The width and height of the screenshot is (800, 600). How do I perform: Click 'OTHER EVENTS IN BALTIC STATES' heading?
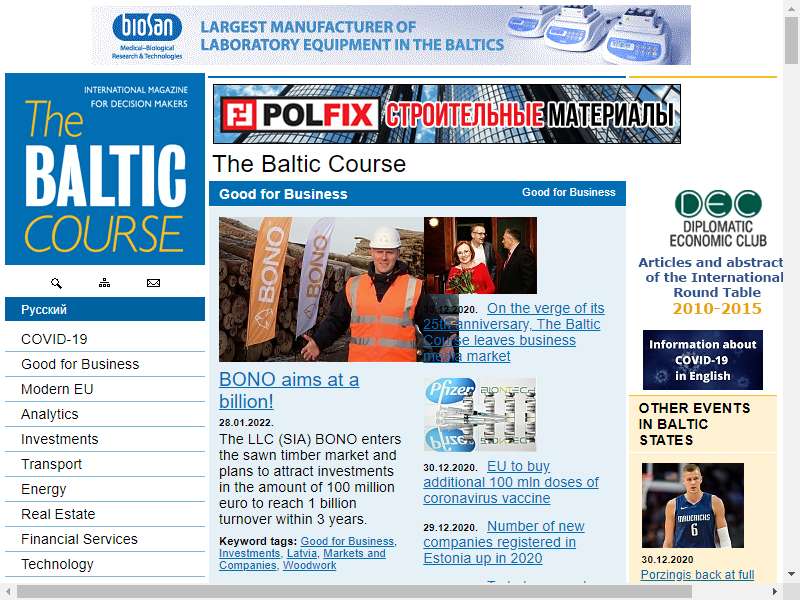[x=694, y=424]
